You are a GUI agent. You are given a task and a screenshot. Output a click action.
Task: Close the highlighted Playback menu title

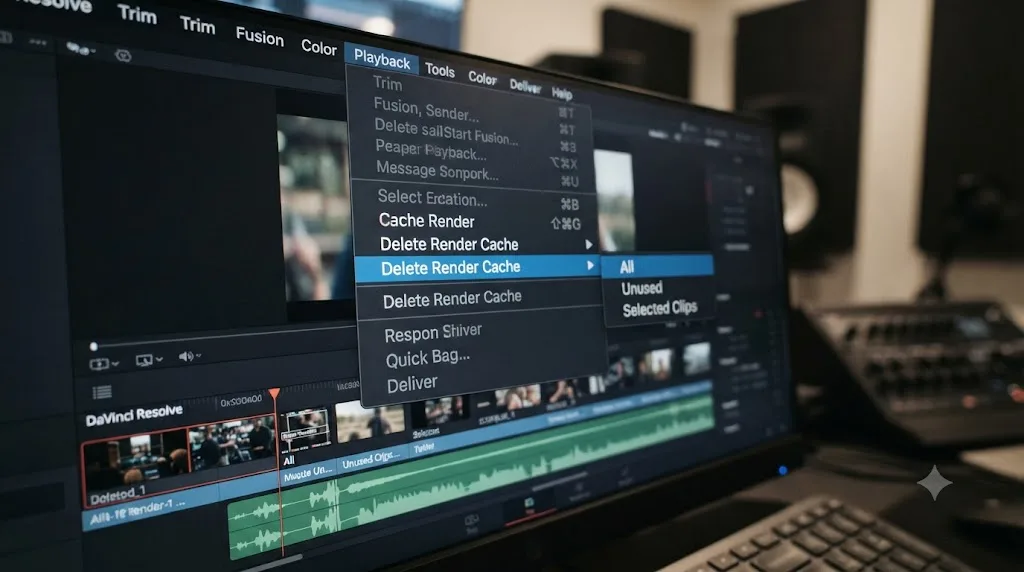(x=382, y=60)
